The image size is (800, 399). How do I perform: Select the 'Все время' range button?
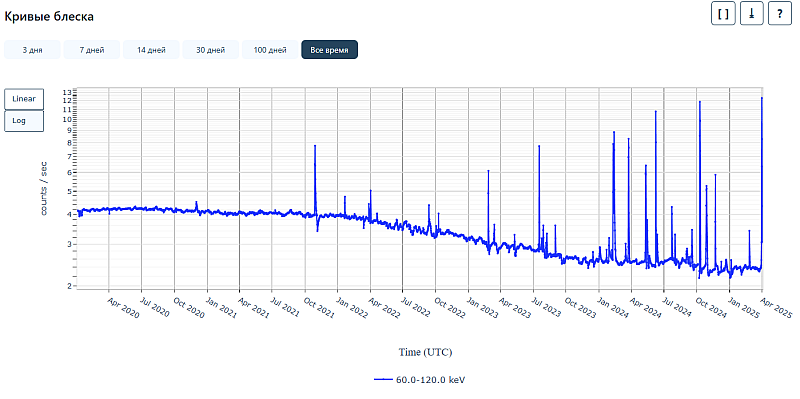click(x=330, y=50)
